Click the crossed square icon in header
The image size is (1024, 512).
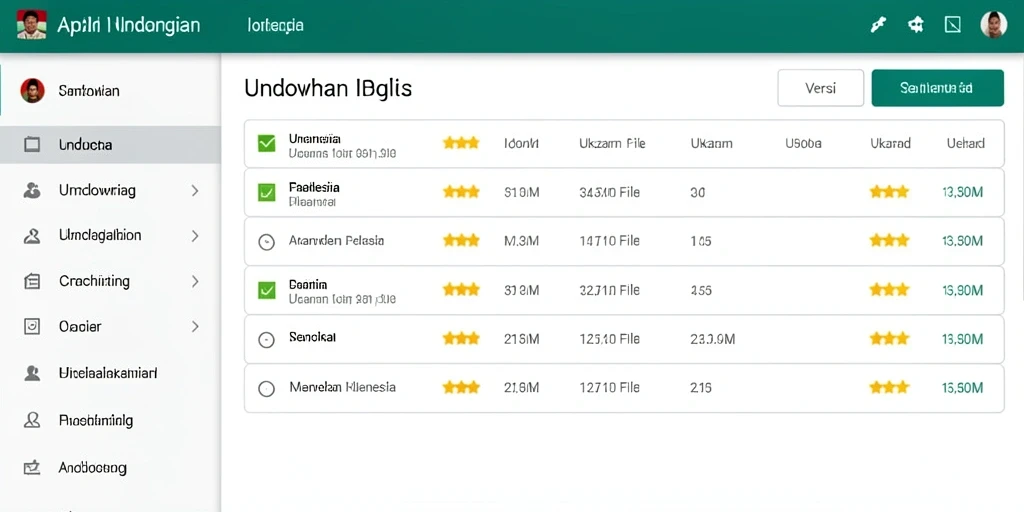click(x=953, y=25)
